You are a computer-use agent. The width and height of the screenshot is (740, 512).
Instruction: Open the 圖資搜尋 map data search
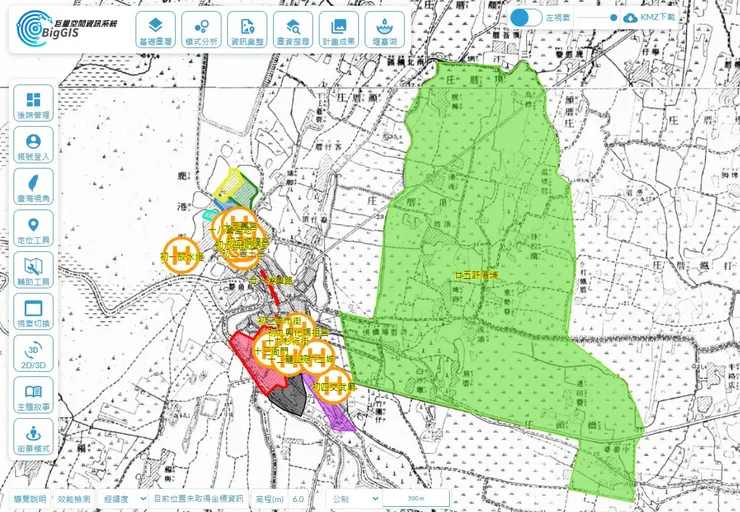coord(293,30)
